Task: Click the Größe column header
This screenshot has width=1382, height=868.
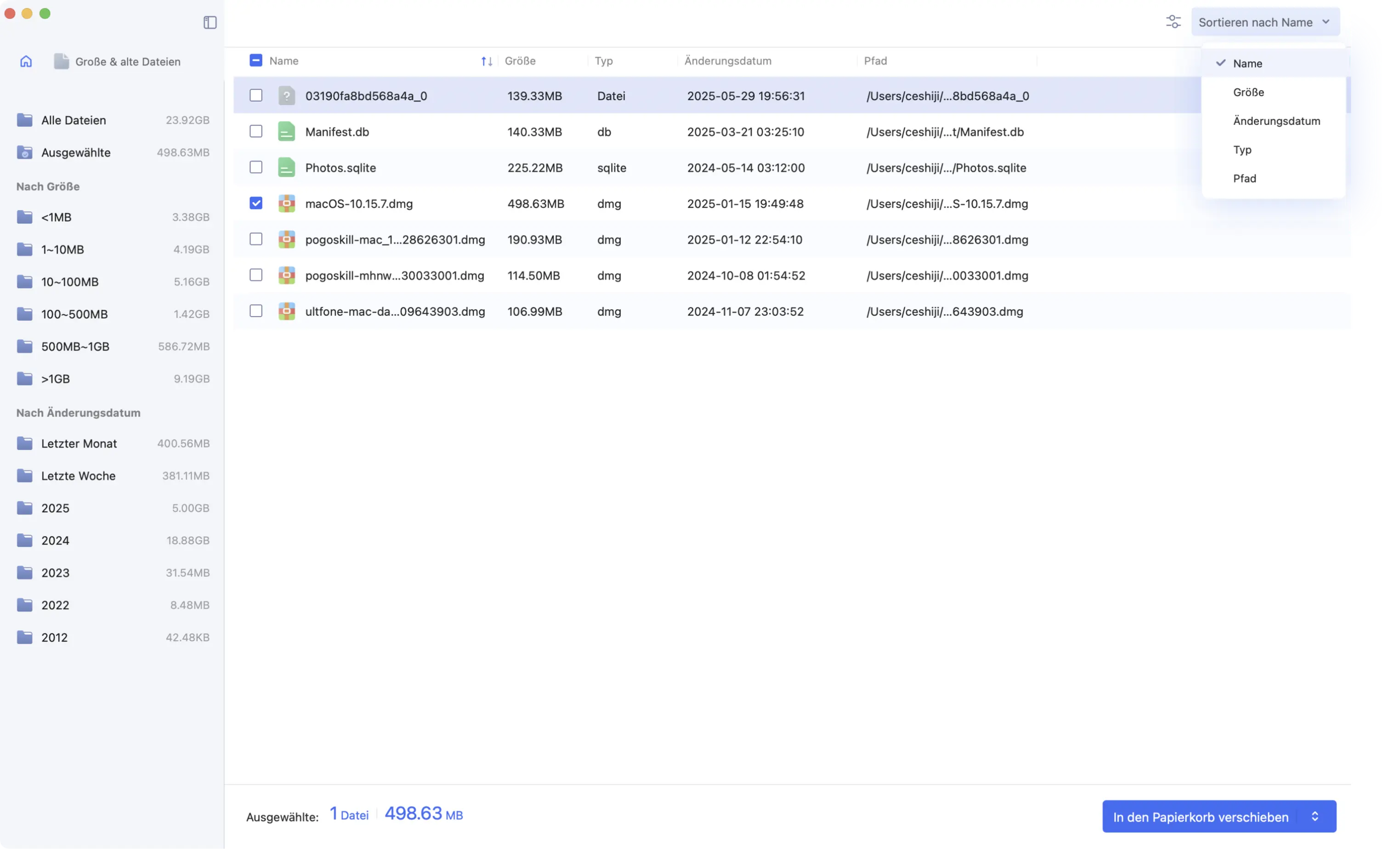Action: tap(520, 61)
